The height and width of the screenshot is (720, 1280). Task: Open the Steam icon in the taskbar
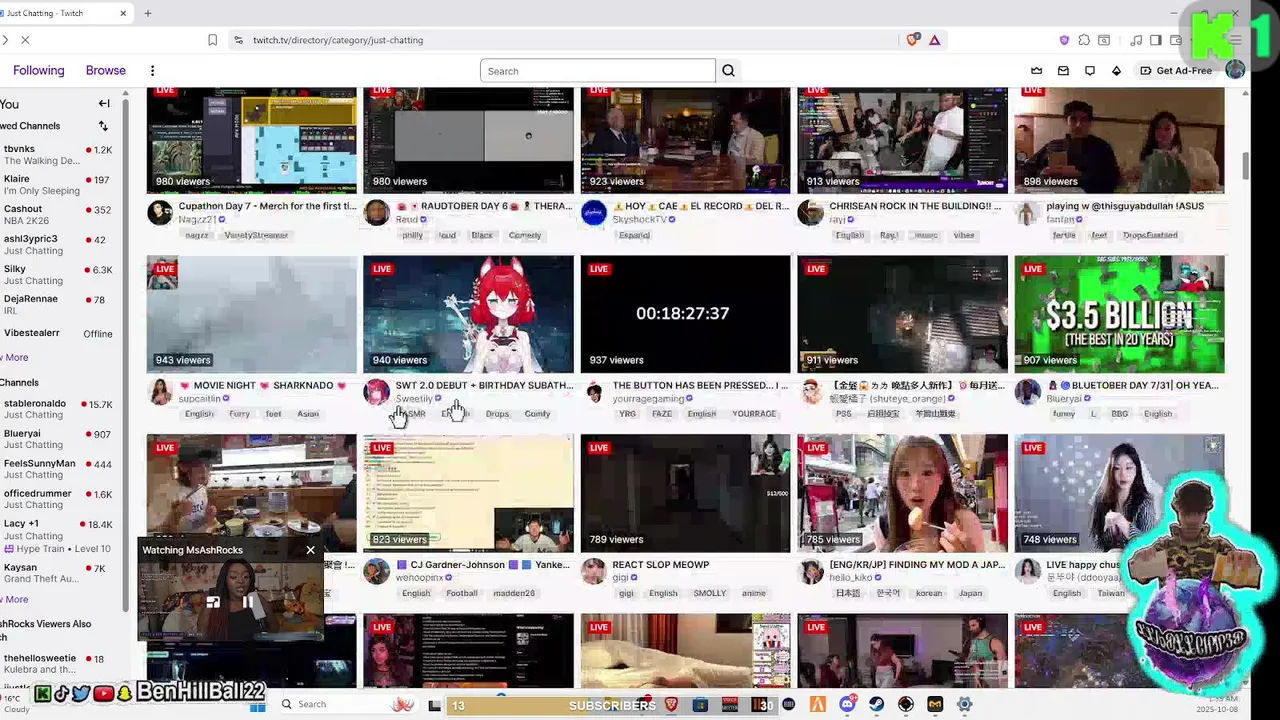pyautogui.click(x=877, y=704)
